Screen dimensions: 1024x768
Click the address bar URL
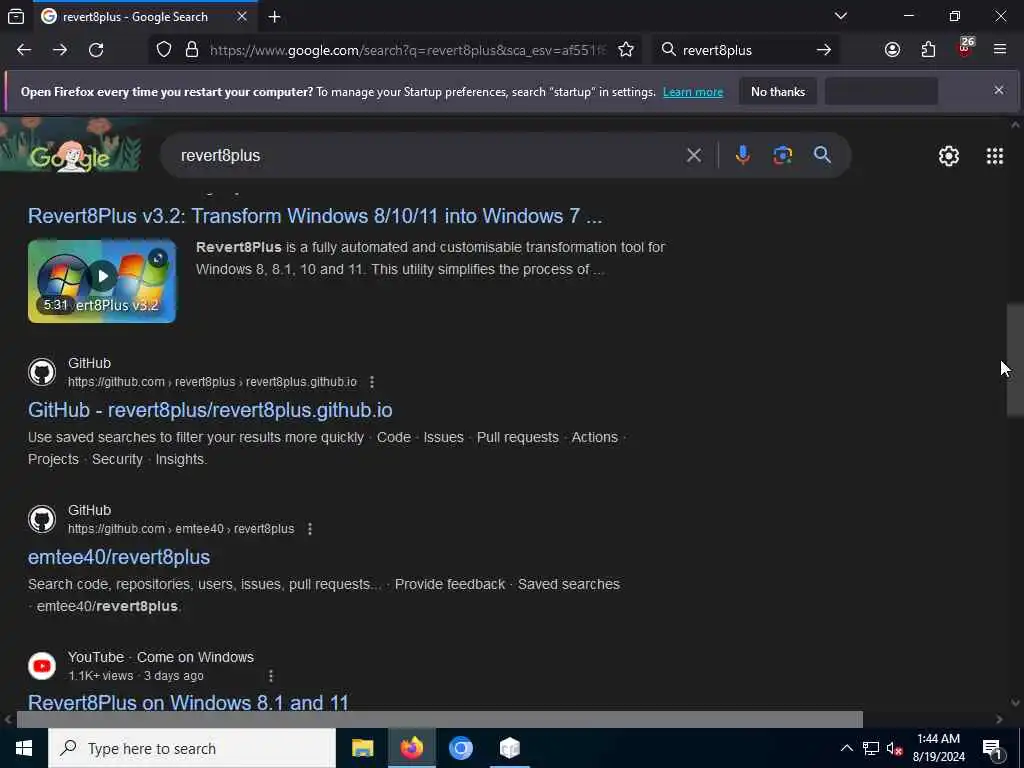point(408,50)
